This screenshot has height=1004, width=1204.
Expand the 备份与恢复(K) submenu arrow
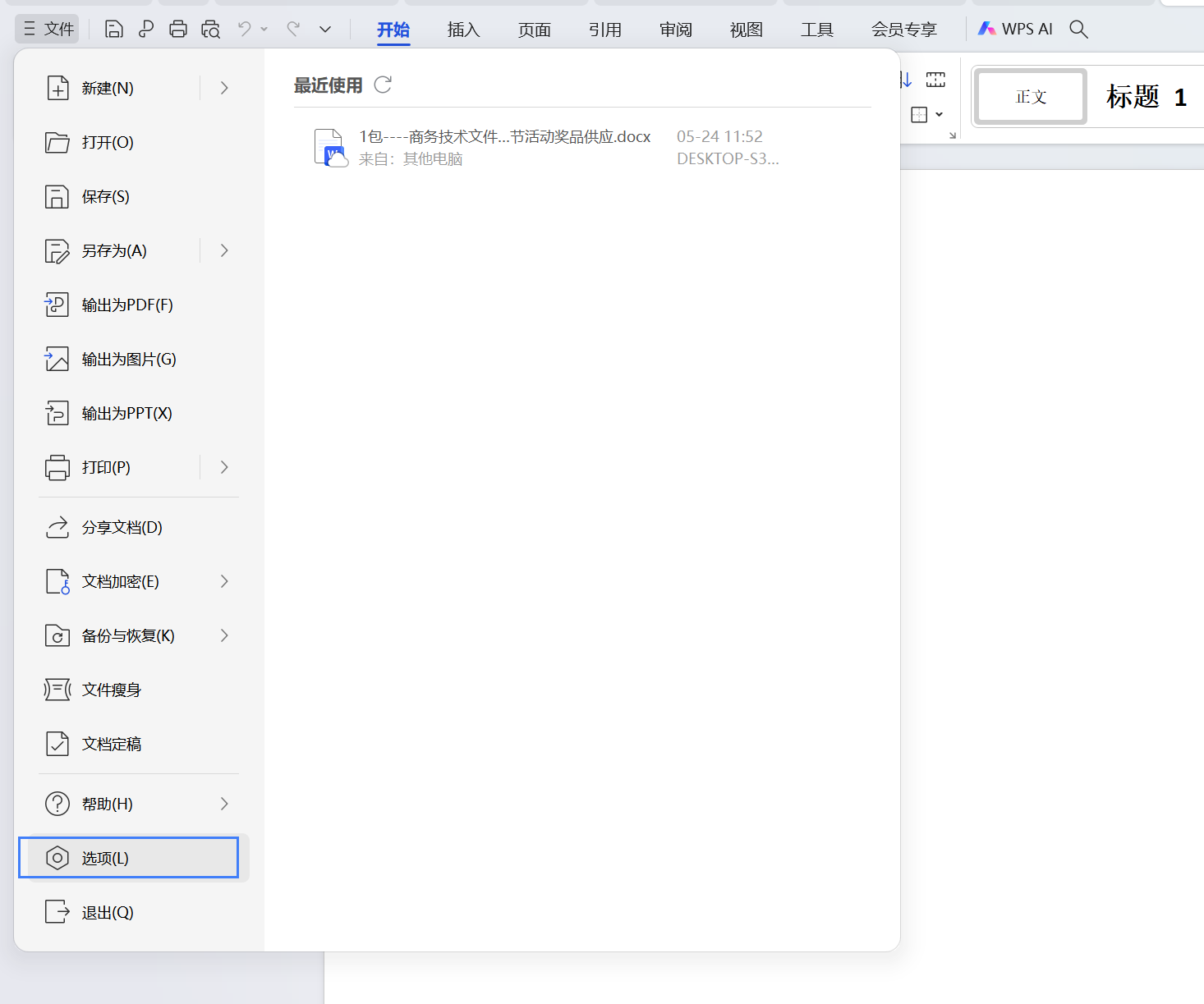tap(224, 635)
